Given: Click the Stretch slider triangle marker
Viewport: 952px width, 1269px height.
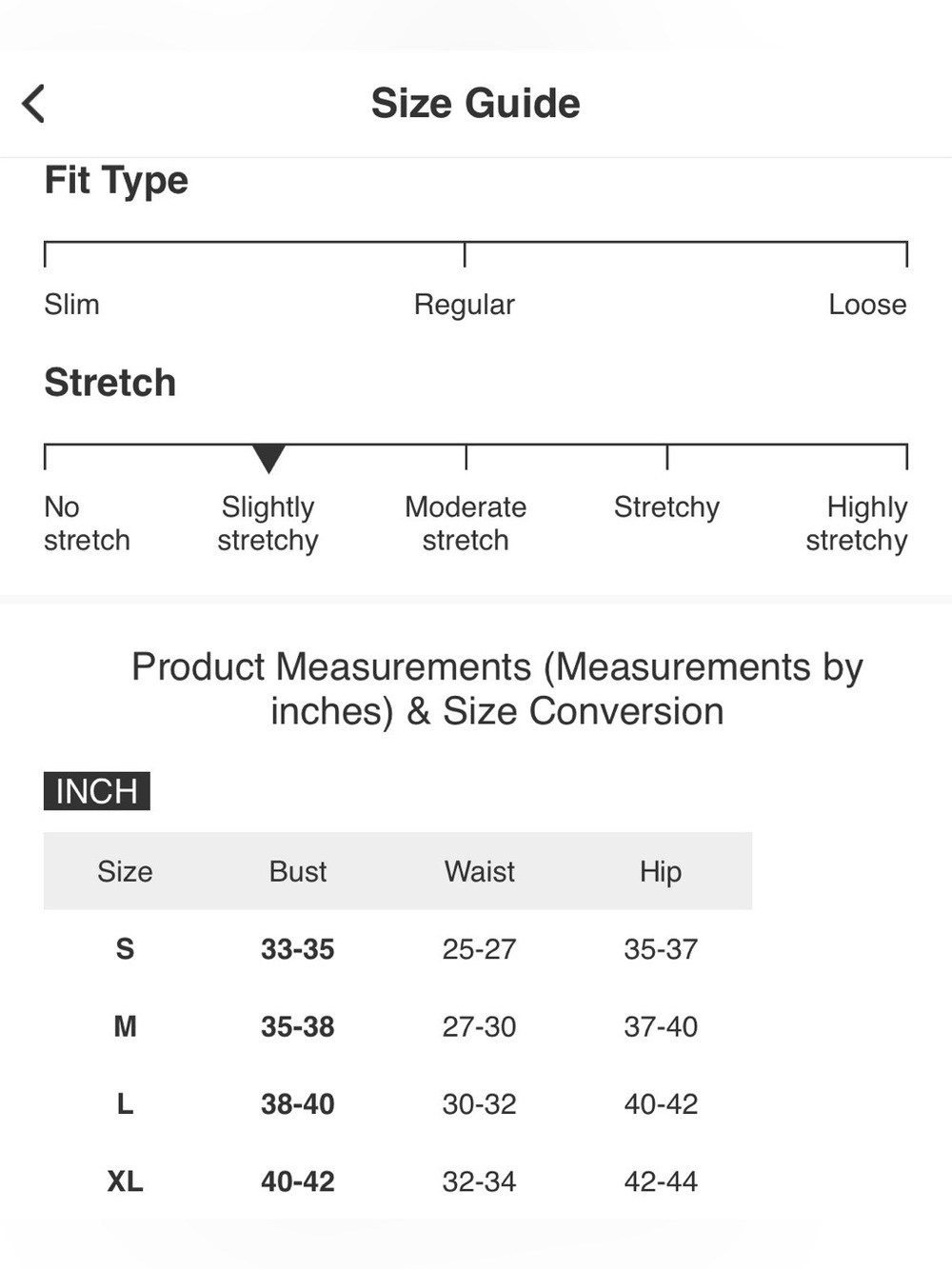Looking at the screenshot, I should [268, 459].
